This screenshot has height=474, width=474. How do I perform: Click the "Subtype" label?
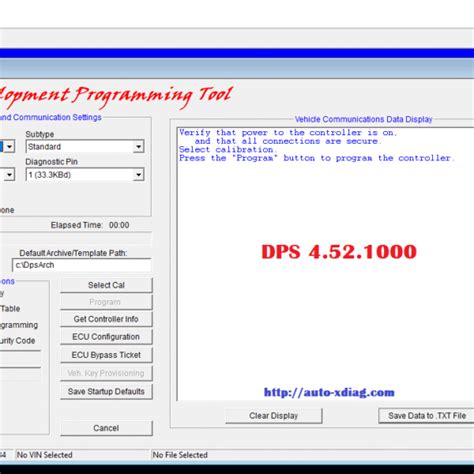tap(40, 134)
